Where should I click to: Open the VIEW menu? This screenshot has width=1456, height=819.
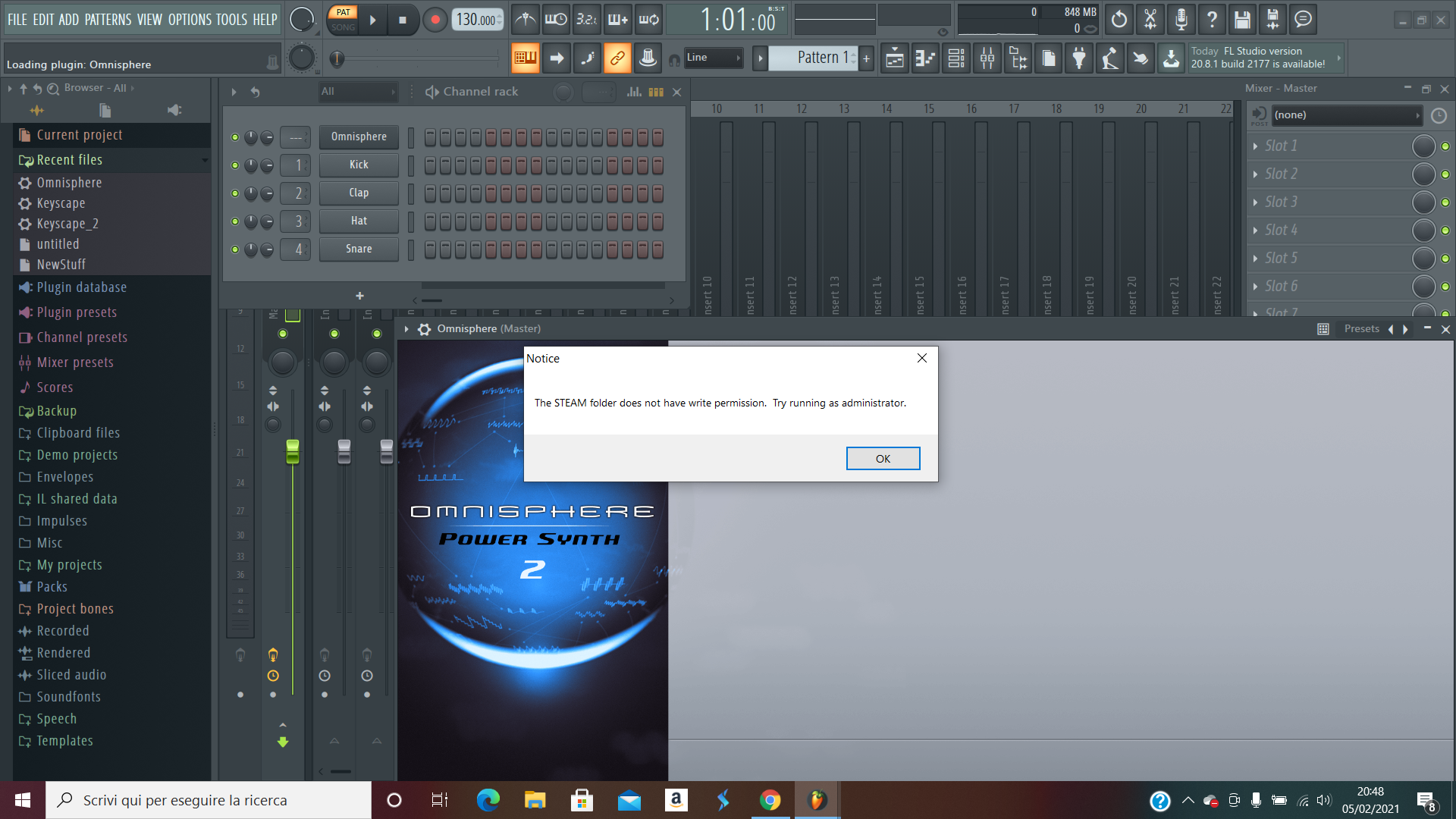[149, 20]
